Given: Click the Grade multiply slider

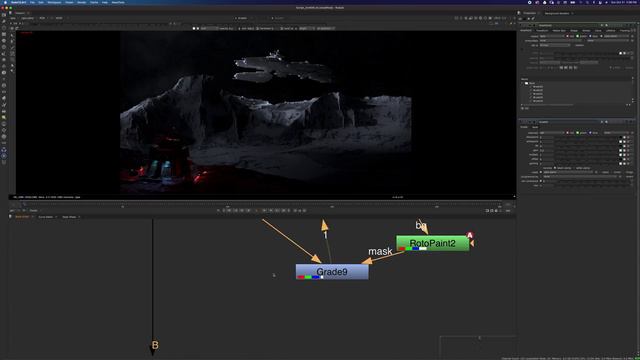Looking at the screenshot, I should click(x=586, y=155).
